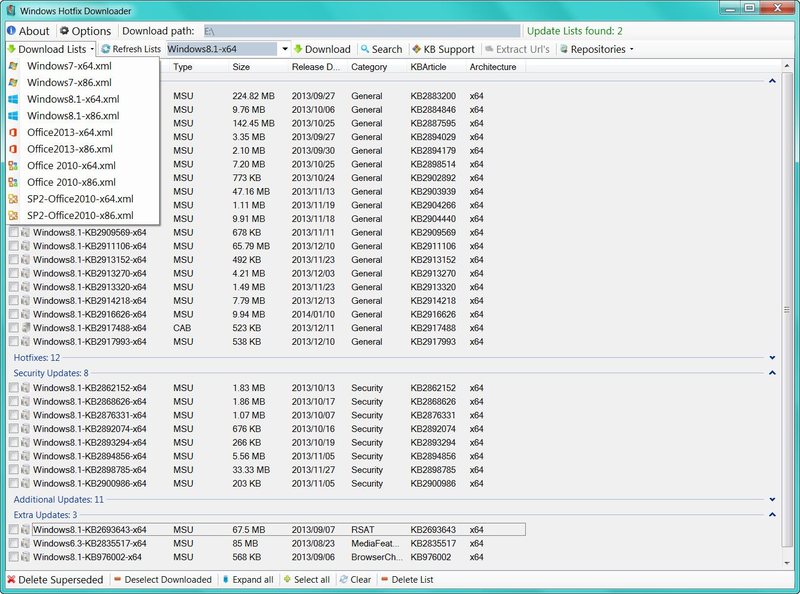This screenshot has height=594, width=800.
Task: Click the Download path input field
Action: click(362, 31)
